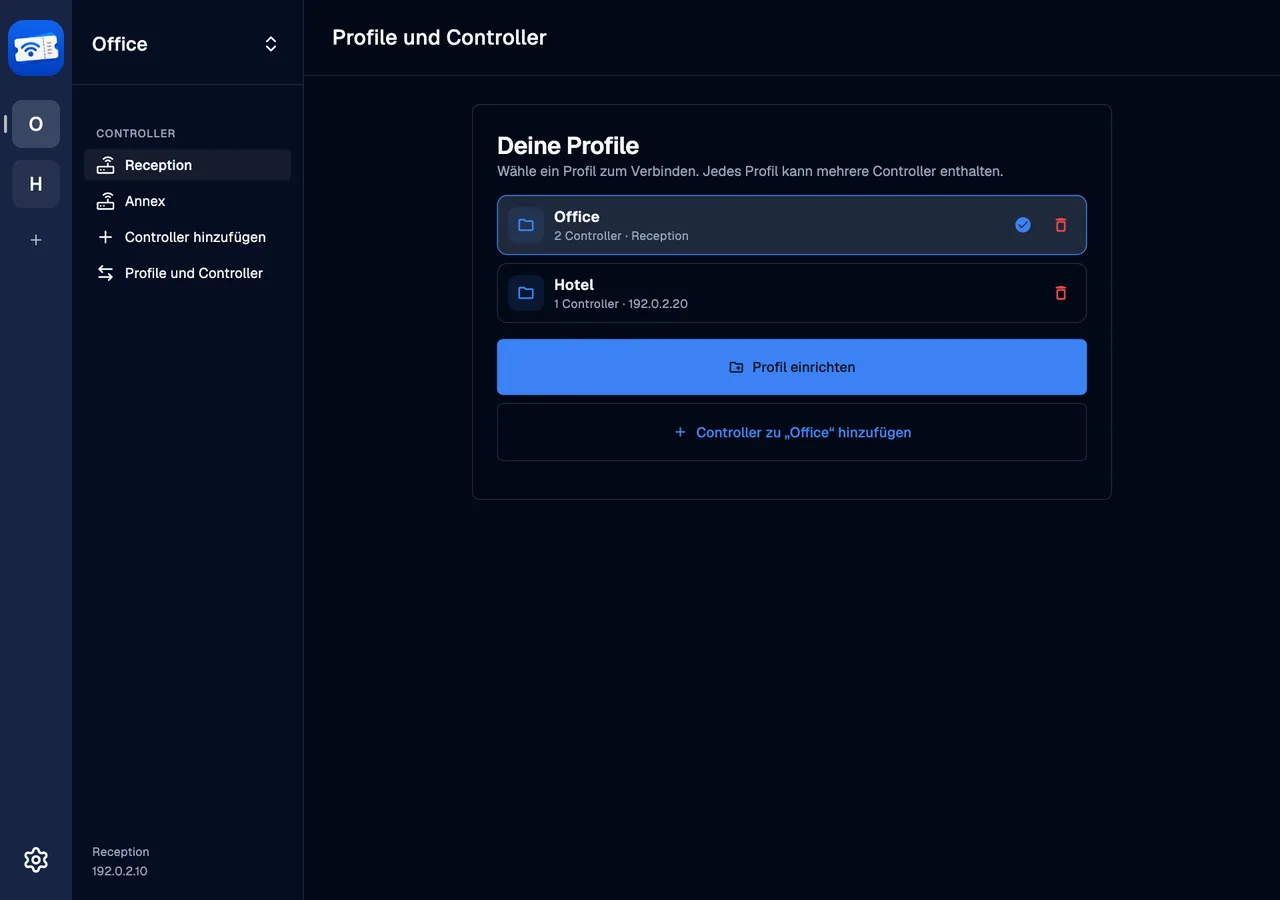Click the "1 Controller · 192.0.2.20" subtitle

pyautogui.click(x=621, y=304)
